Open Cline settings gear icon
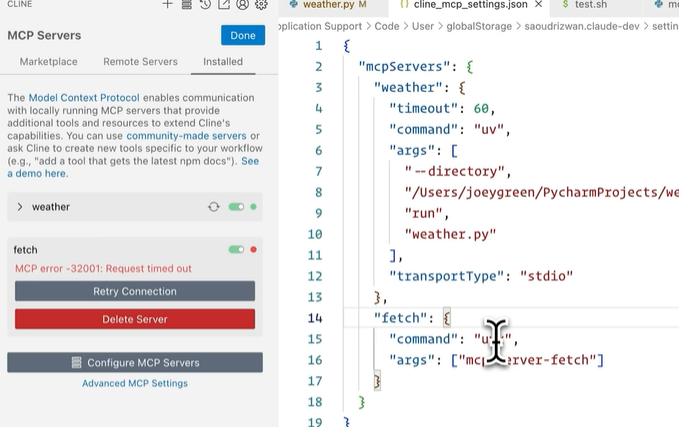 tap(261, 4)
